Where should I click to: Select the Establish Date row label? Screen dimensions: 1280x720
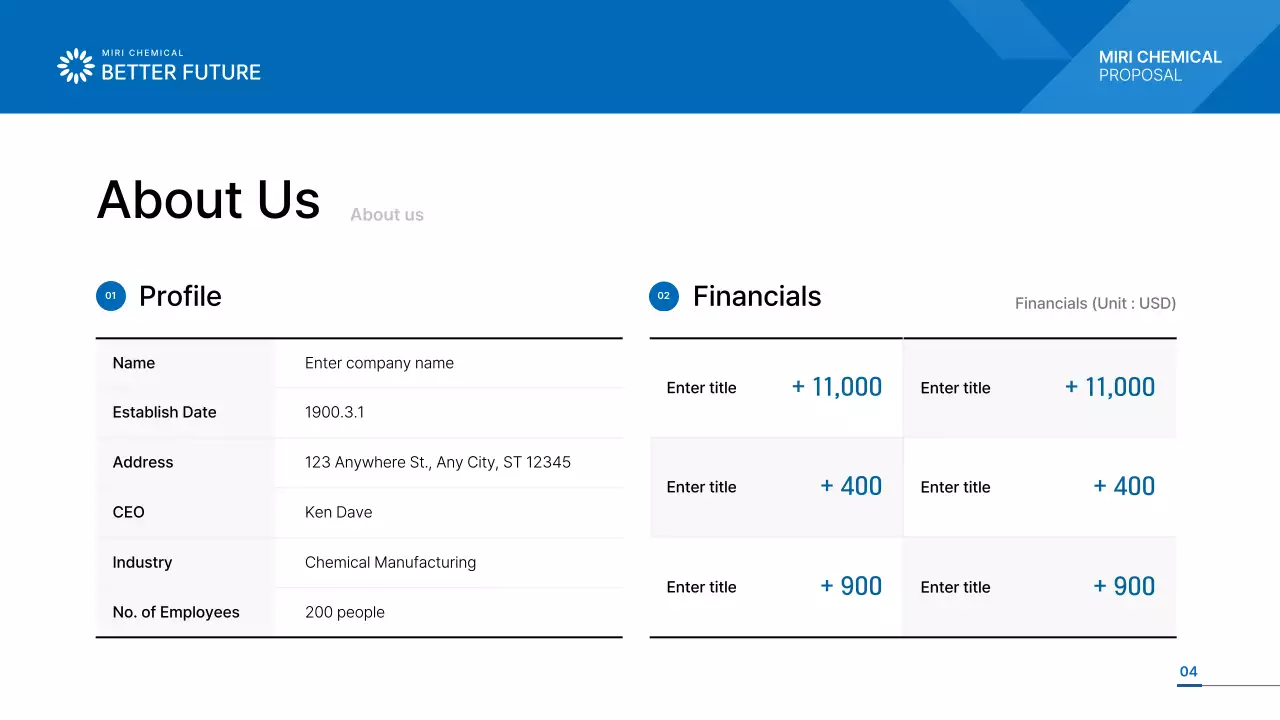pyautogui.click(x=164, y=412)
